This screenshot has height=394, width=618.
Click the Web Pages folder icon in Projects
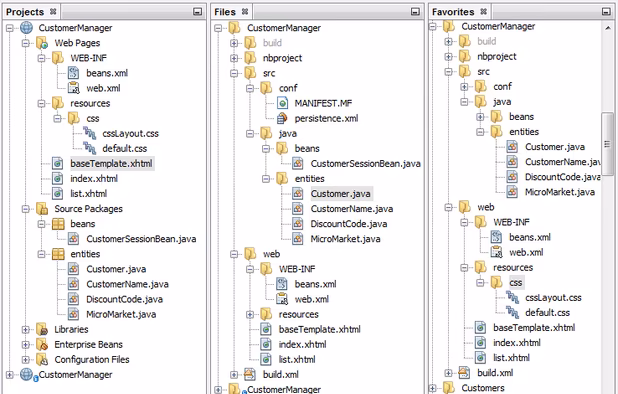pos(42,43)
